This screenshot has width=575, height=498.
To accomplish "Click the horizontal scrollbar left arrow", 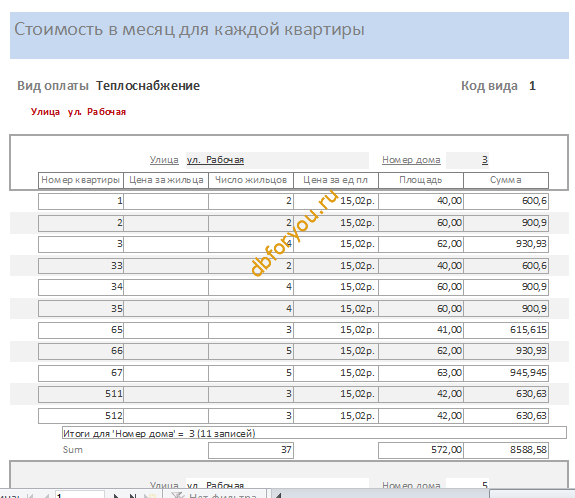I will coord(278,495).
